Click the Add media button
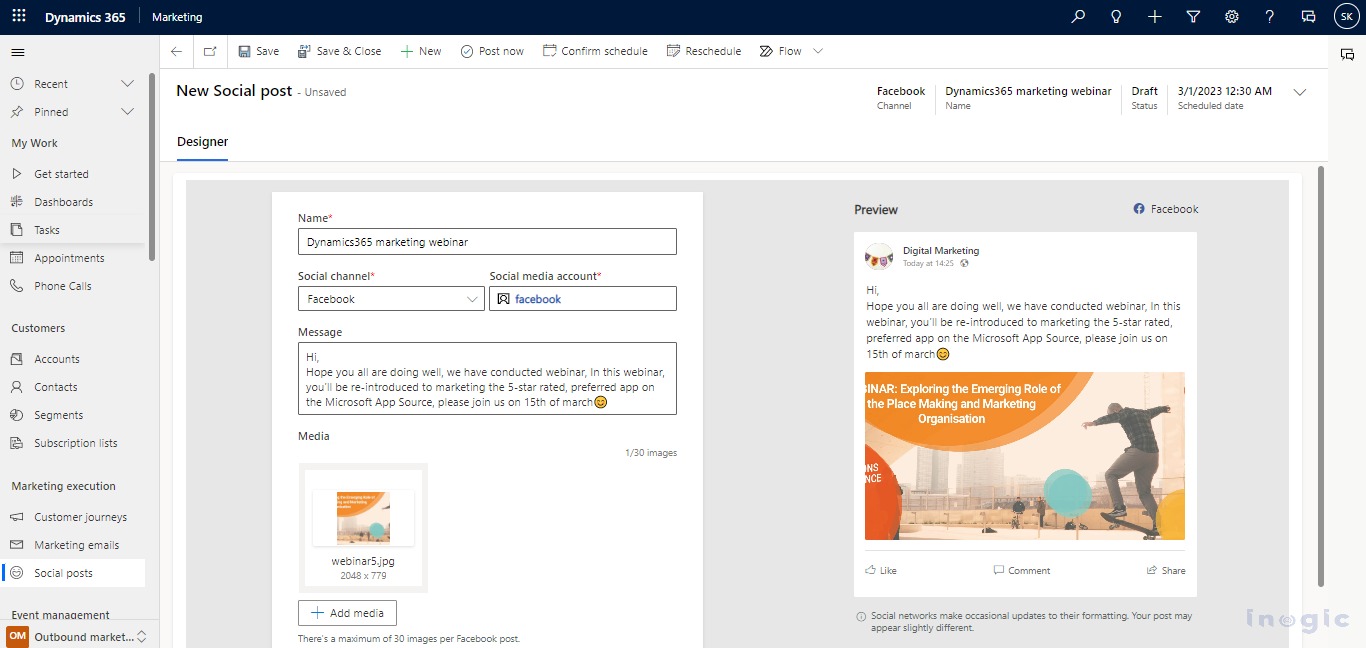The height and width of the screenshot is (648, 1366). 347,613
